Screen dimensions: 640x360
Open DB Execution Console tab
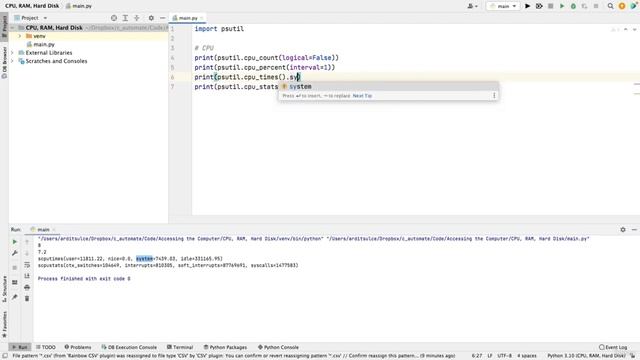(x=129, y=347)
